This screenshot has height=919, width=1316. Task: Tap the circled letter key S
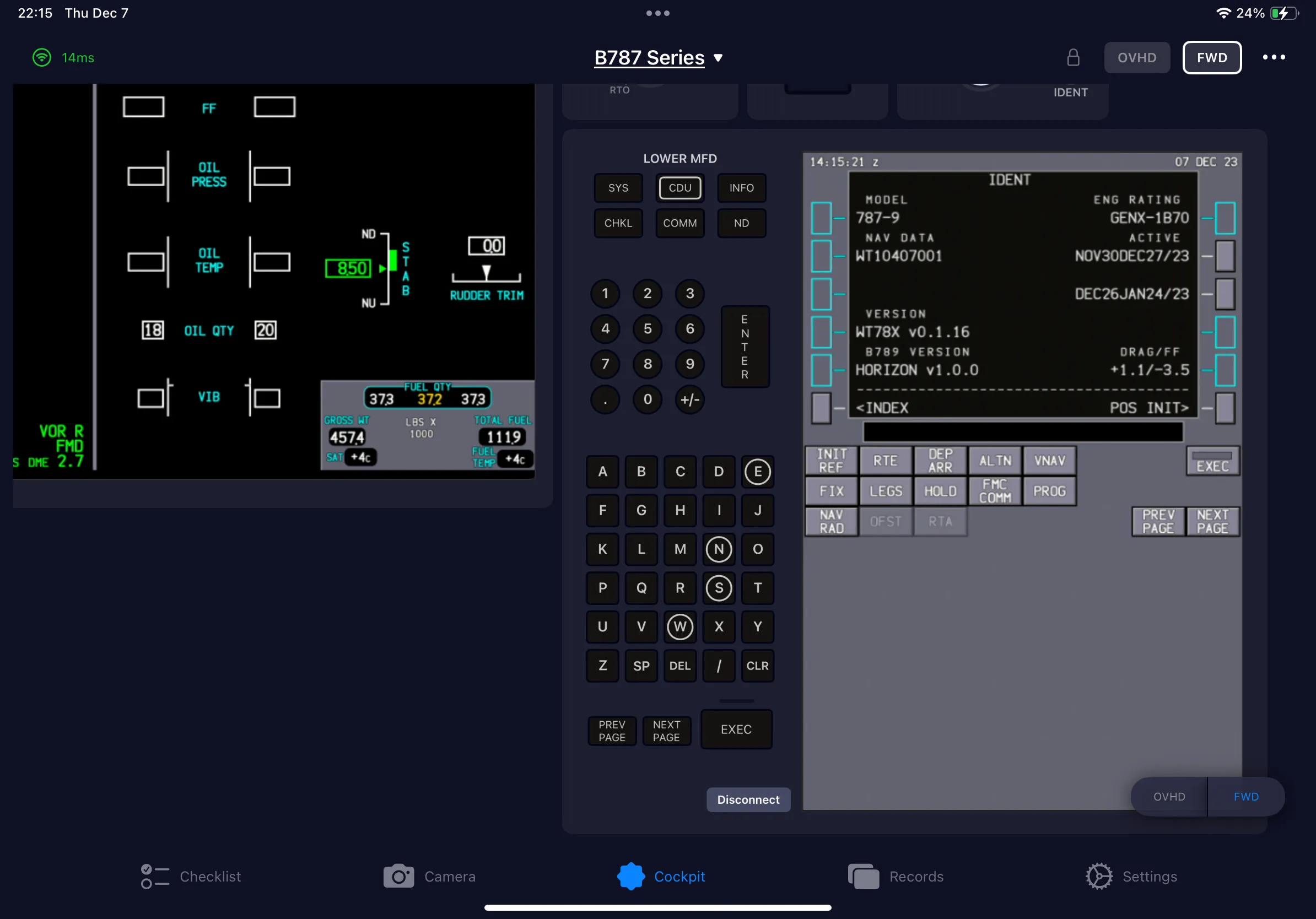[719, 588]
